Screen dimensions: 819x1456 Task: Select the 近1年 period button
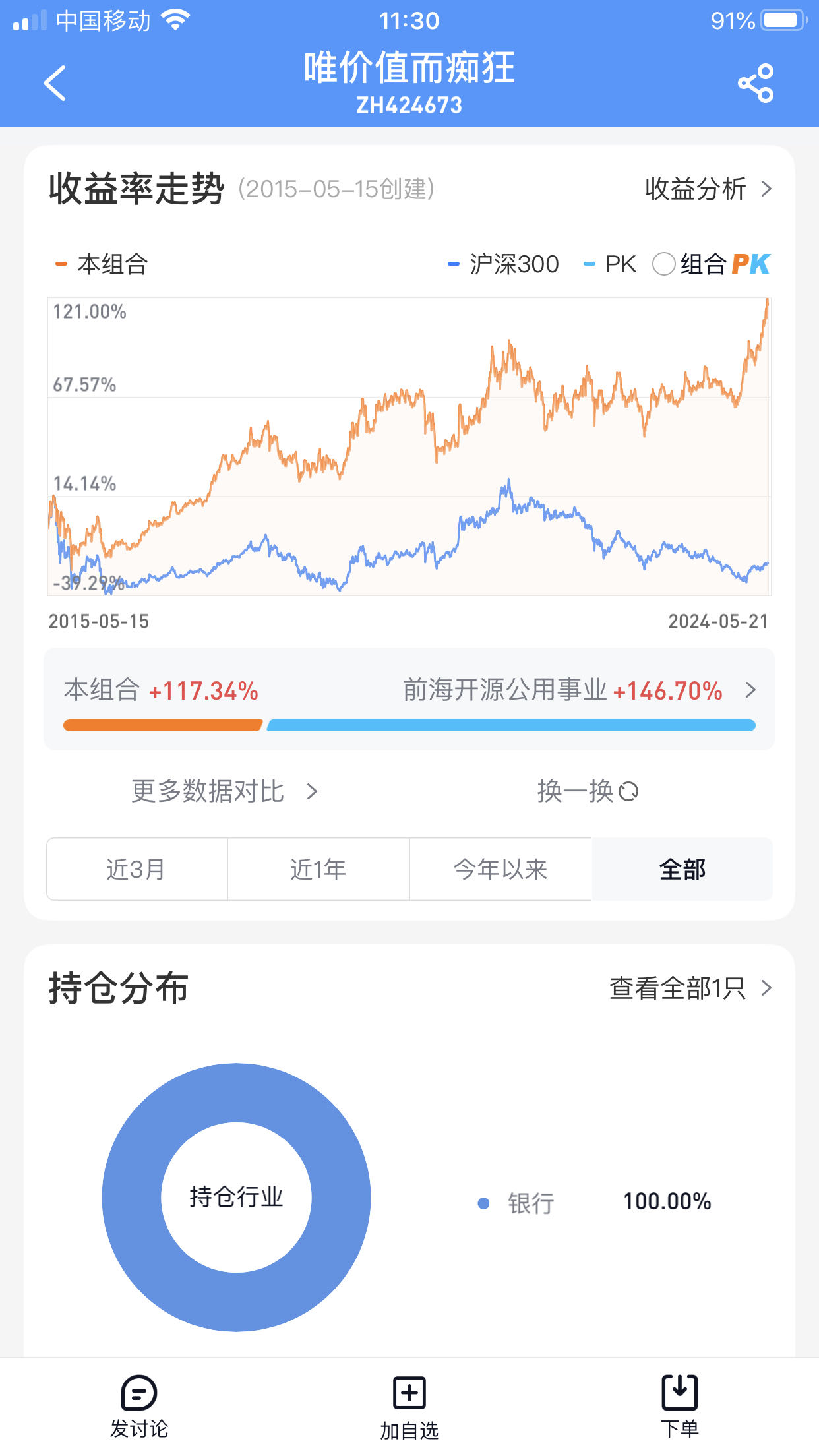[x=318, y=869]
